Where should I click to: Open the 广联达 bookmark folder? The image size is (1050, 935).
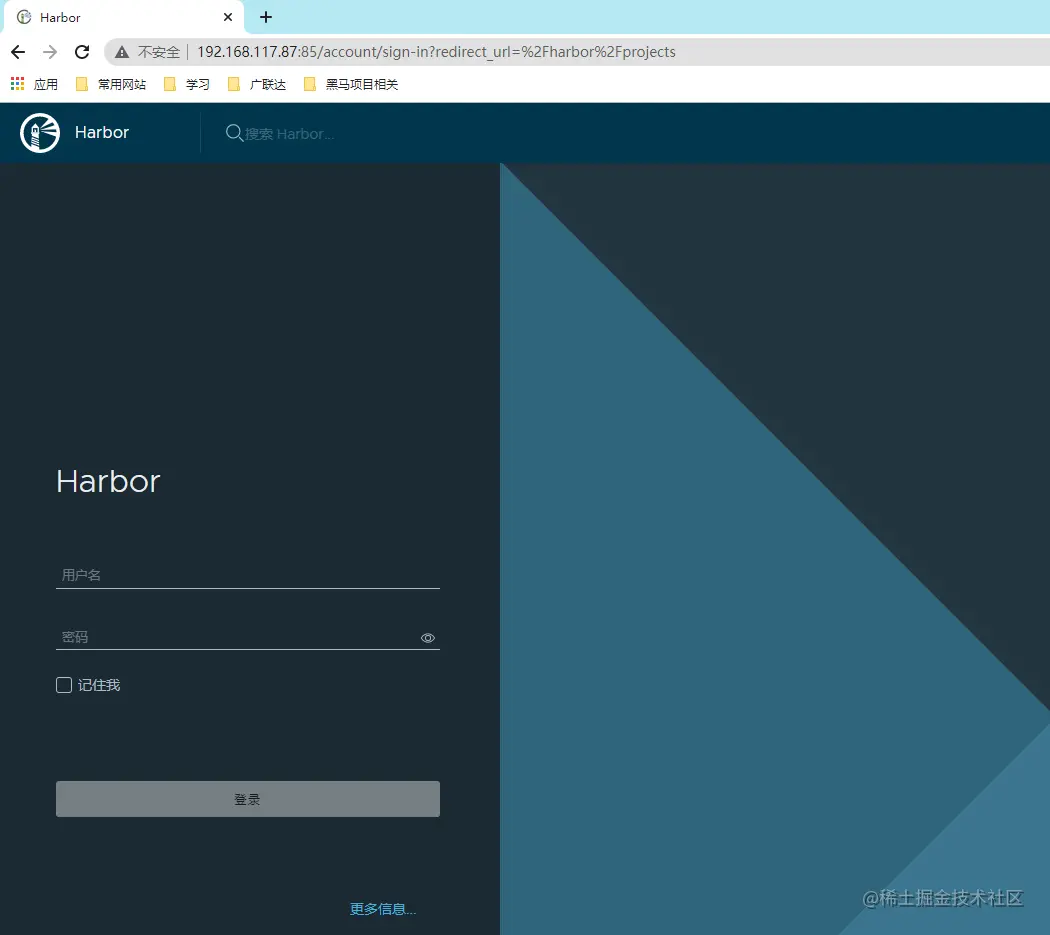coord(257,84)
